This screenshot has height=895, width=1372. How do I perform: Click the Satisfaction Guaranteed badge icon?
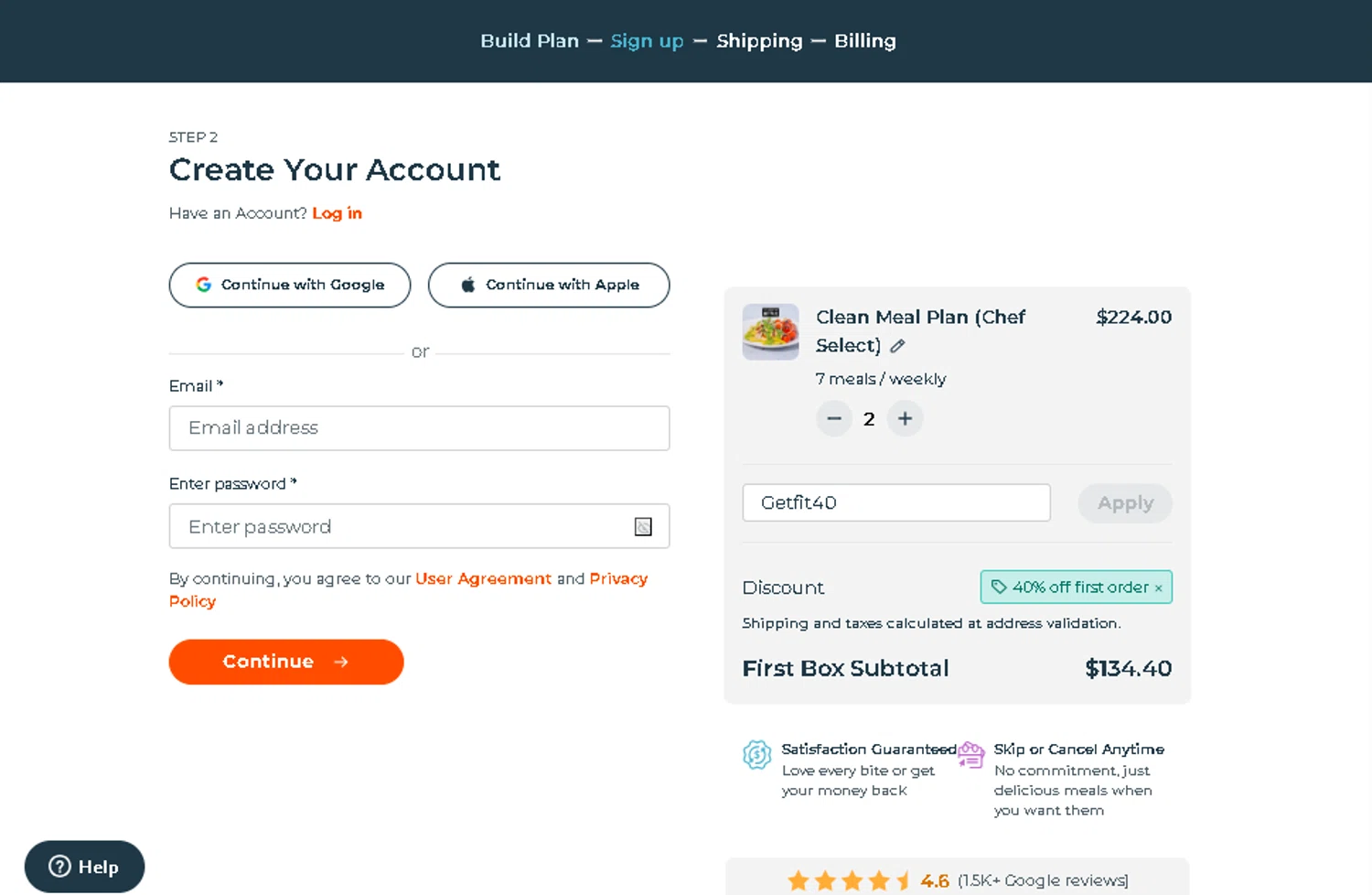(x=757, y=755)
